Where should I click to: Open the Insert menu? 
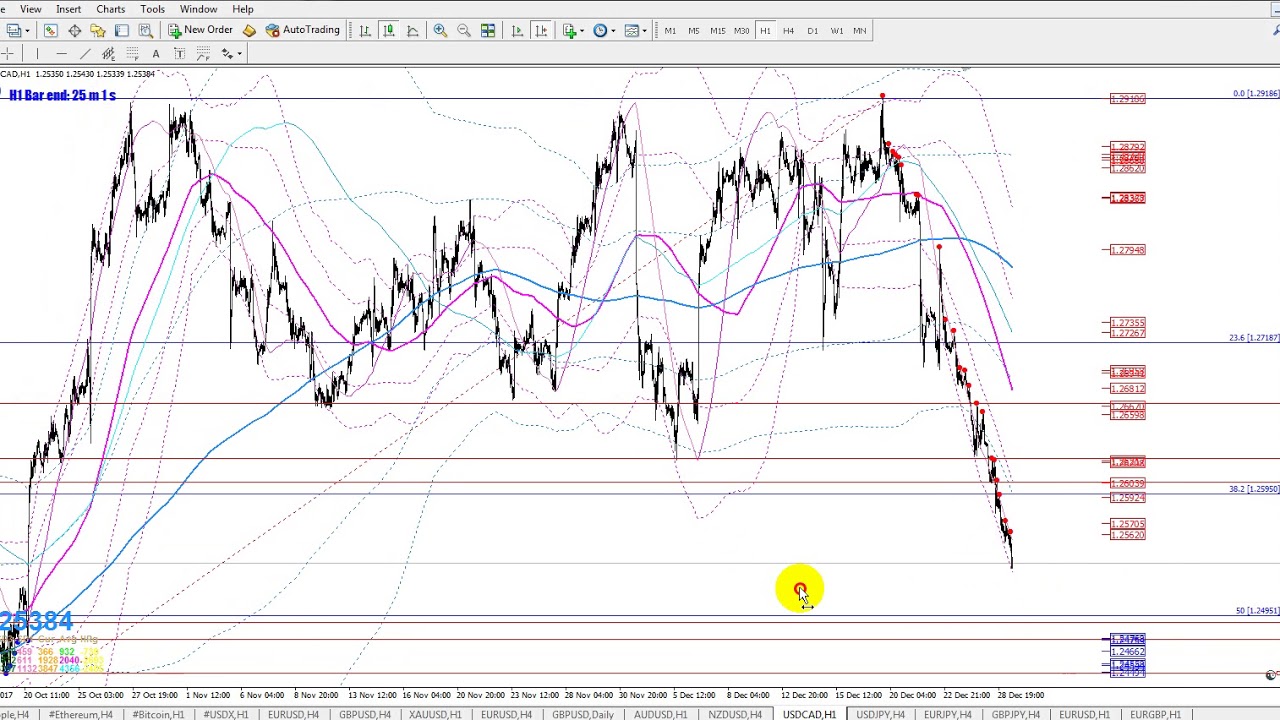coord(69,9)
